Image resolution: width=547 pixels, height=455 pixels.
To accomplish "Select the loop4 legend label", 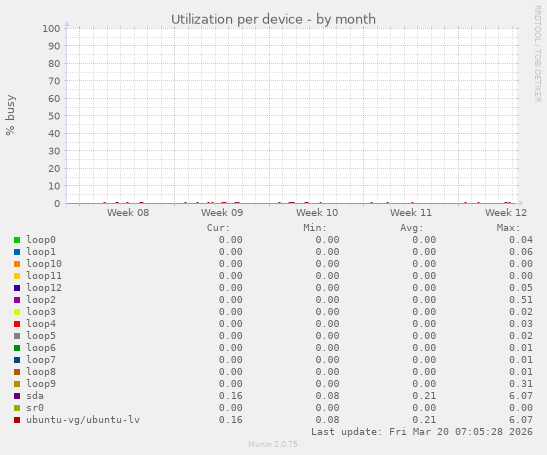I will tap(41, 324).
